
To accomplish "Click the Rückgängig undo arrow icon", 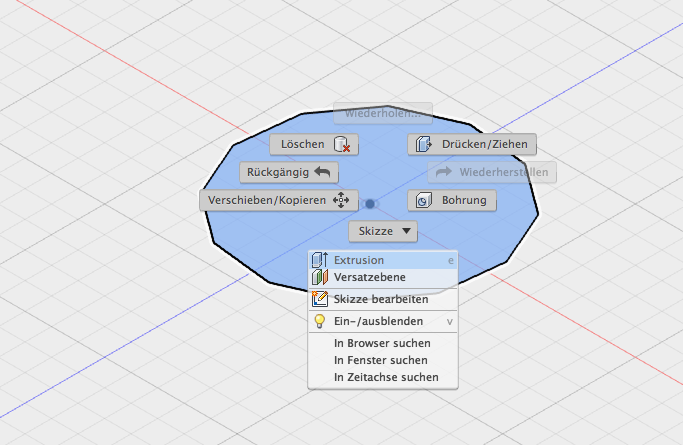I will coord(322,172).
